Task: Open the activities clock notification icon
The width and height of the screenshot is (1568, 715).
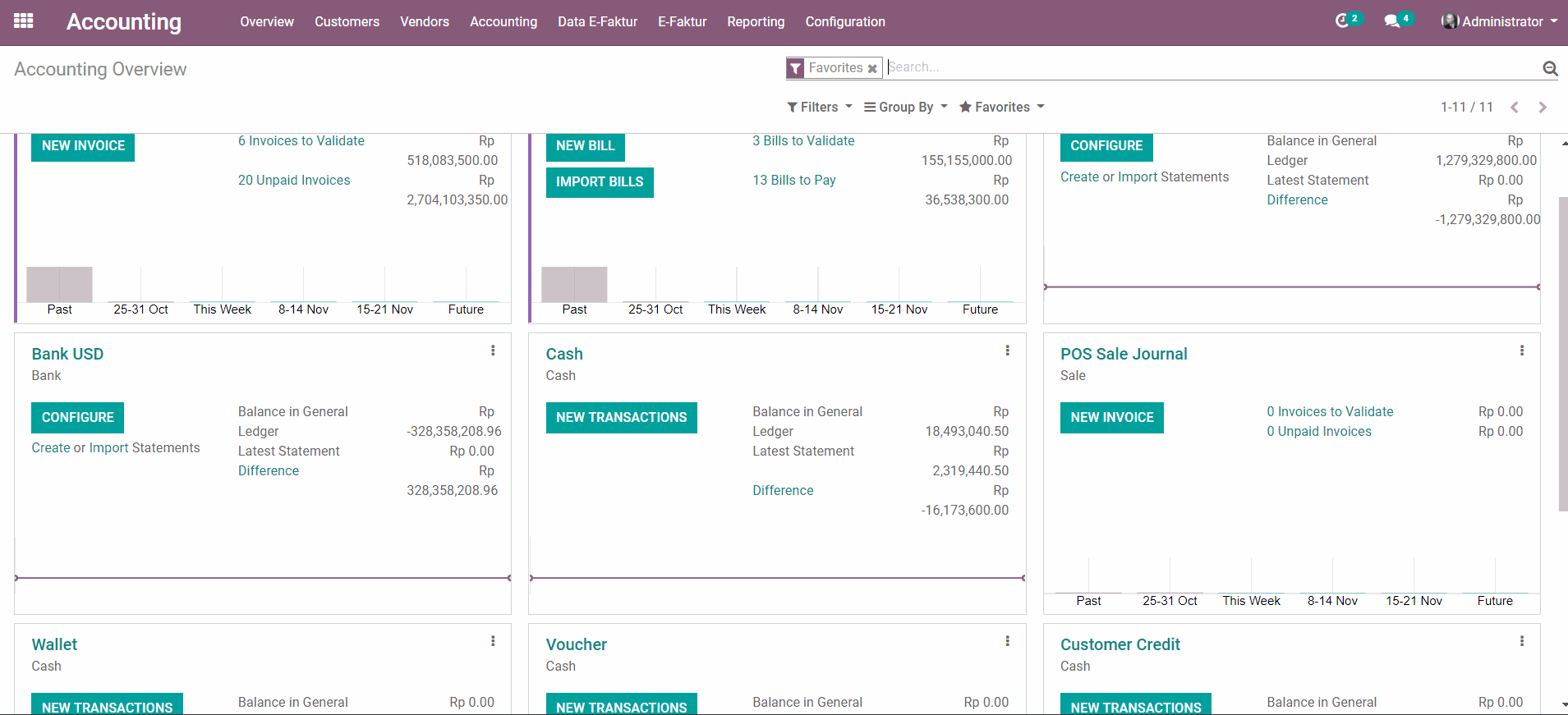Action: (1342, 21)
